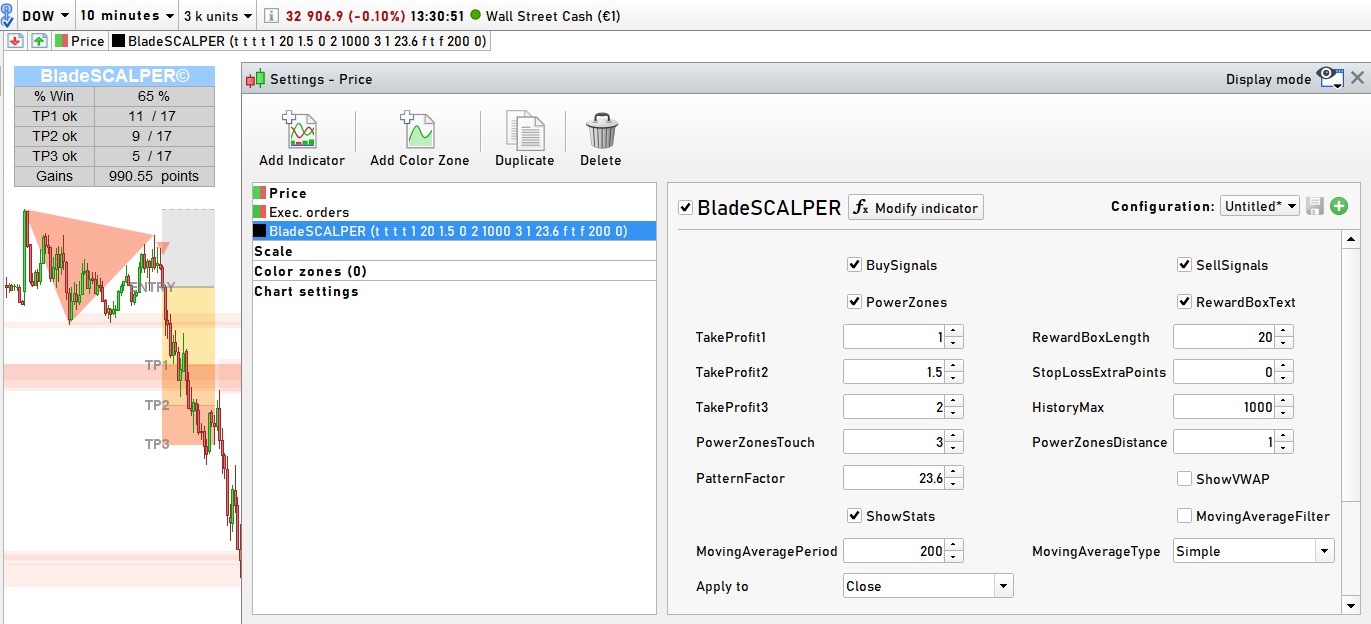Delete the indicator with the trash icon
The image size is (1371, 624).
601,130
